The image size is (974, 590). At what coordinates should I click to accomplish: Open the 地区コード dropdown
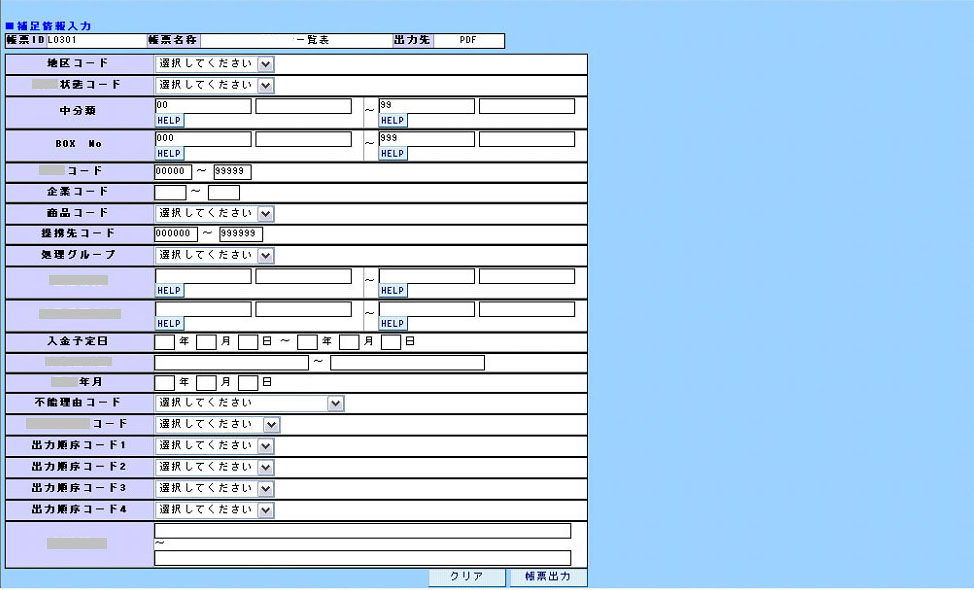coord(214,64)
